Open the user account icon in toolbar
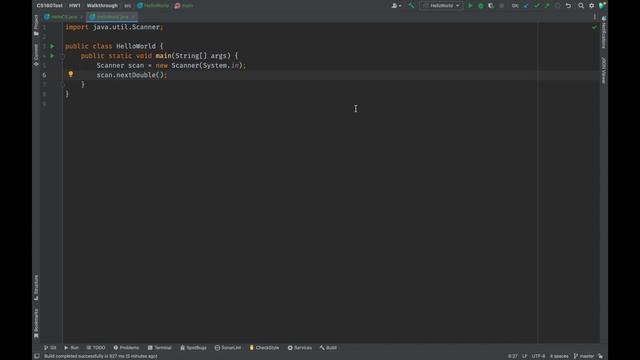This screenshot has height=360, width=640. click(x=396, y=6)
